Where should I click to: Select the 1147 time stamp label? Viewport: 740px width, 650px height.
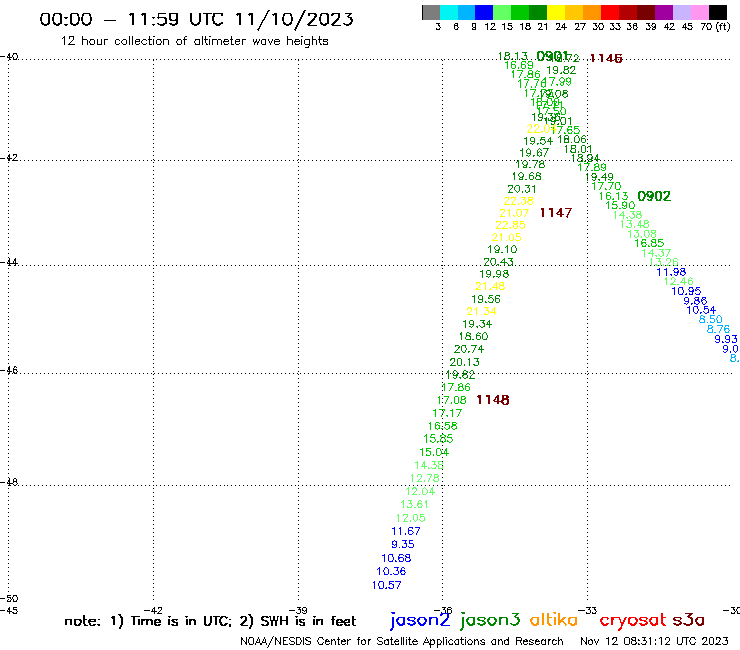click(556, 213)
